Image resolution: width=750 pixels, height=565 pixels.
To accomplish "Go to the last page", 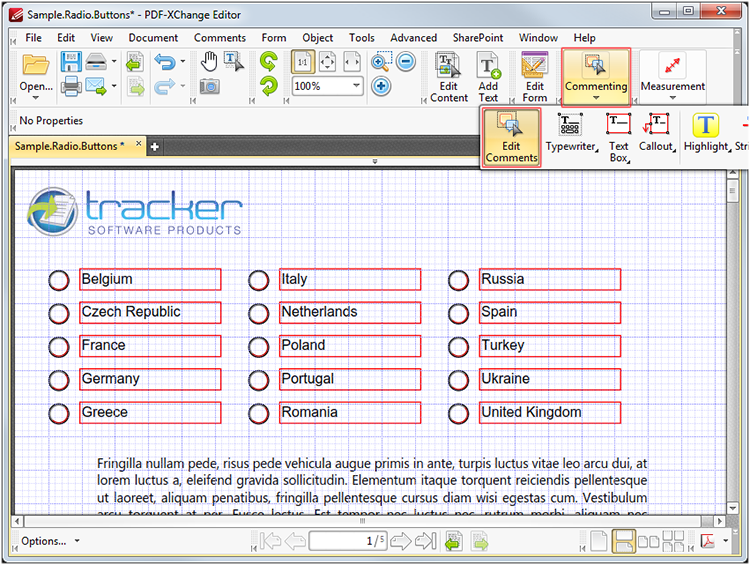I will point(425,541).
